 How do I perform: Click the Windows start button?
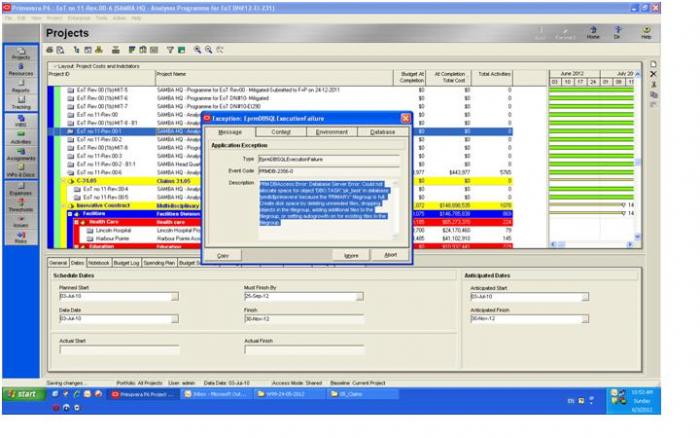pos(23,394)
